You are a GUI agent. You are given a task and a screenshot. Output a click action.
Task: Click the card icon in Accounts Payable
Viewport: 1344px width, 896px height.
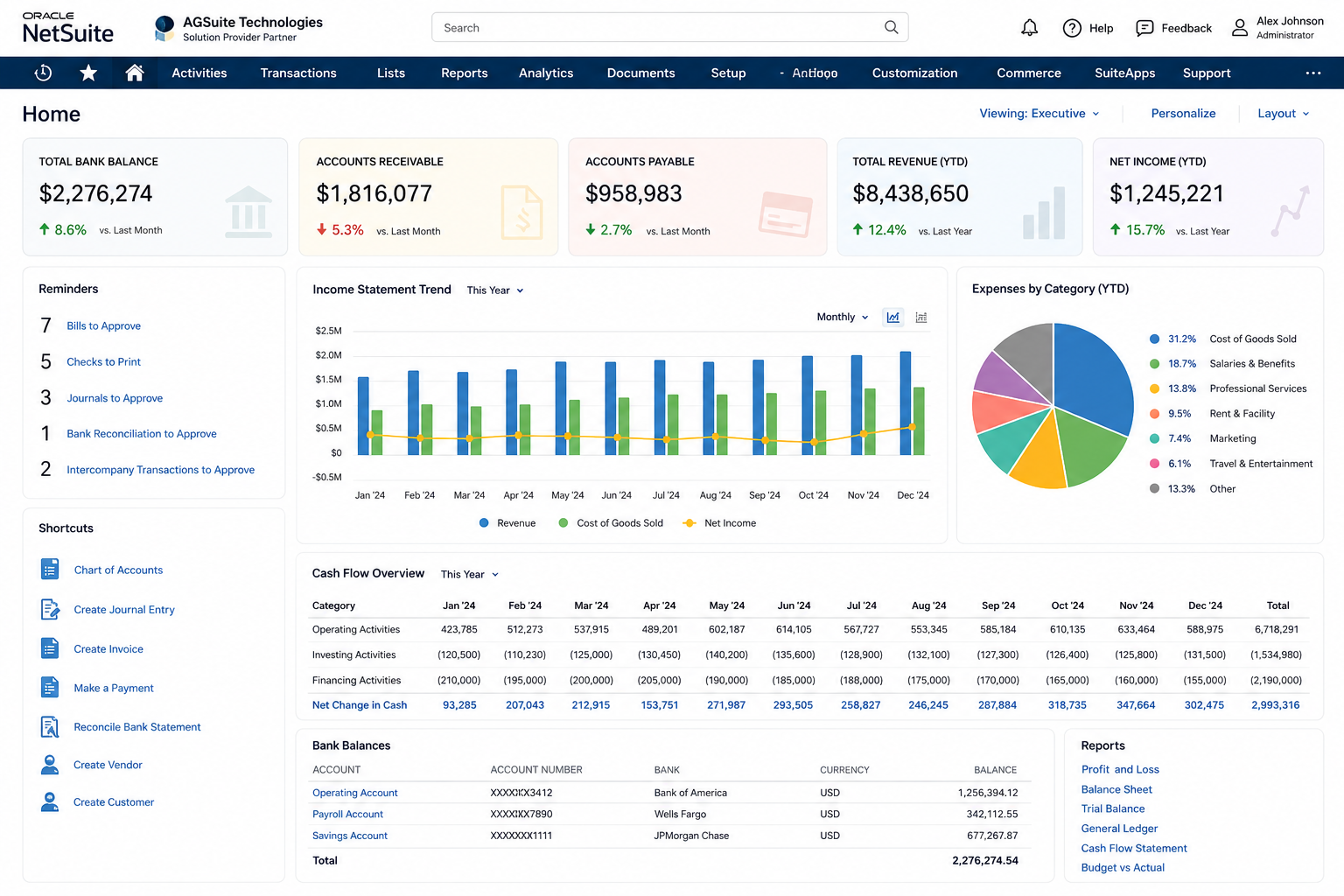(x=785, y=214)
